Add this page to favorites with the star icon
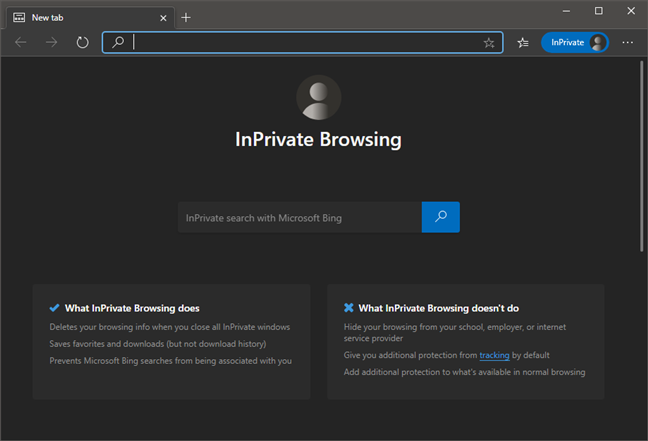648x441 pixels. (489, 43)
